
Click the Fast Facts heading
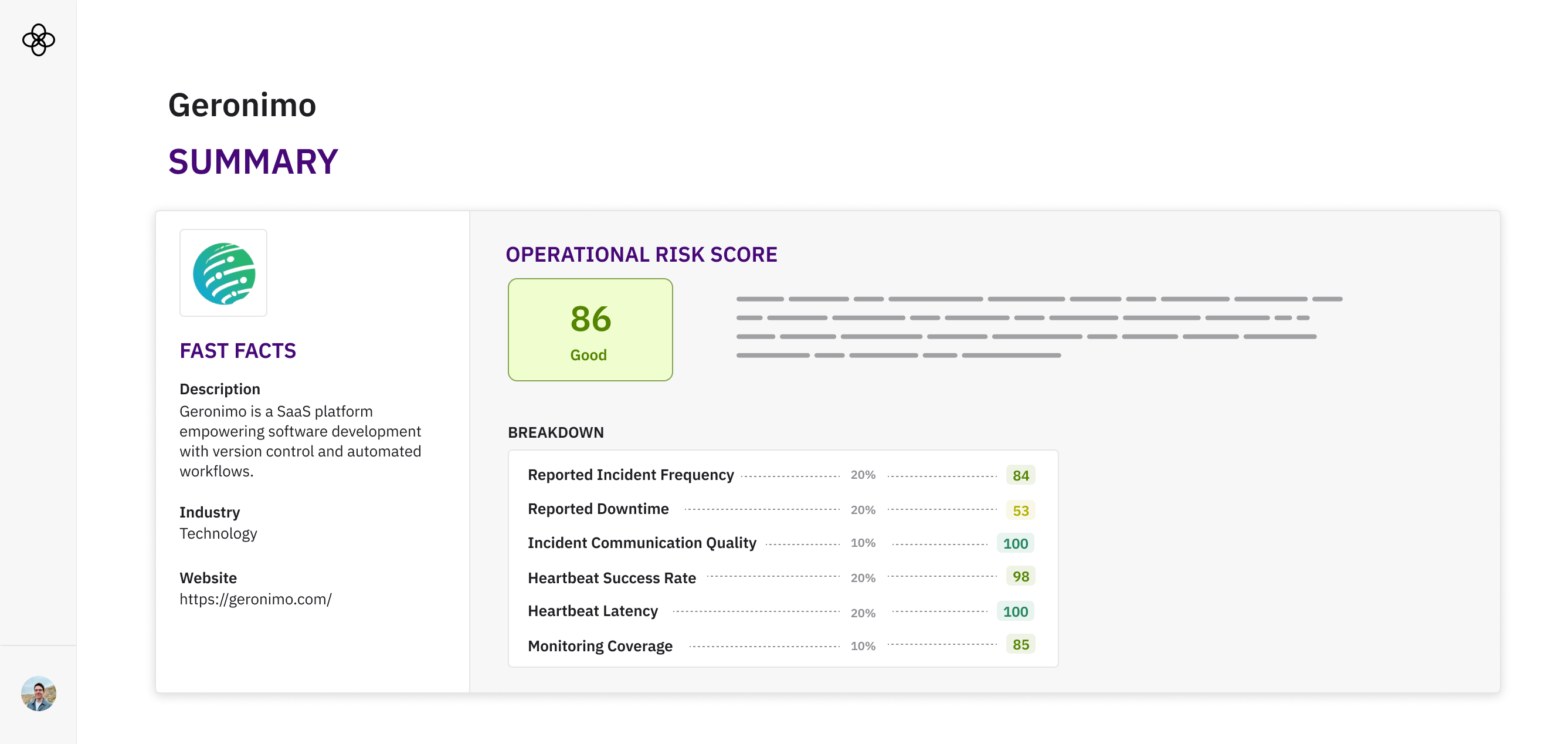pyautogui.click(x=237, y=351)
